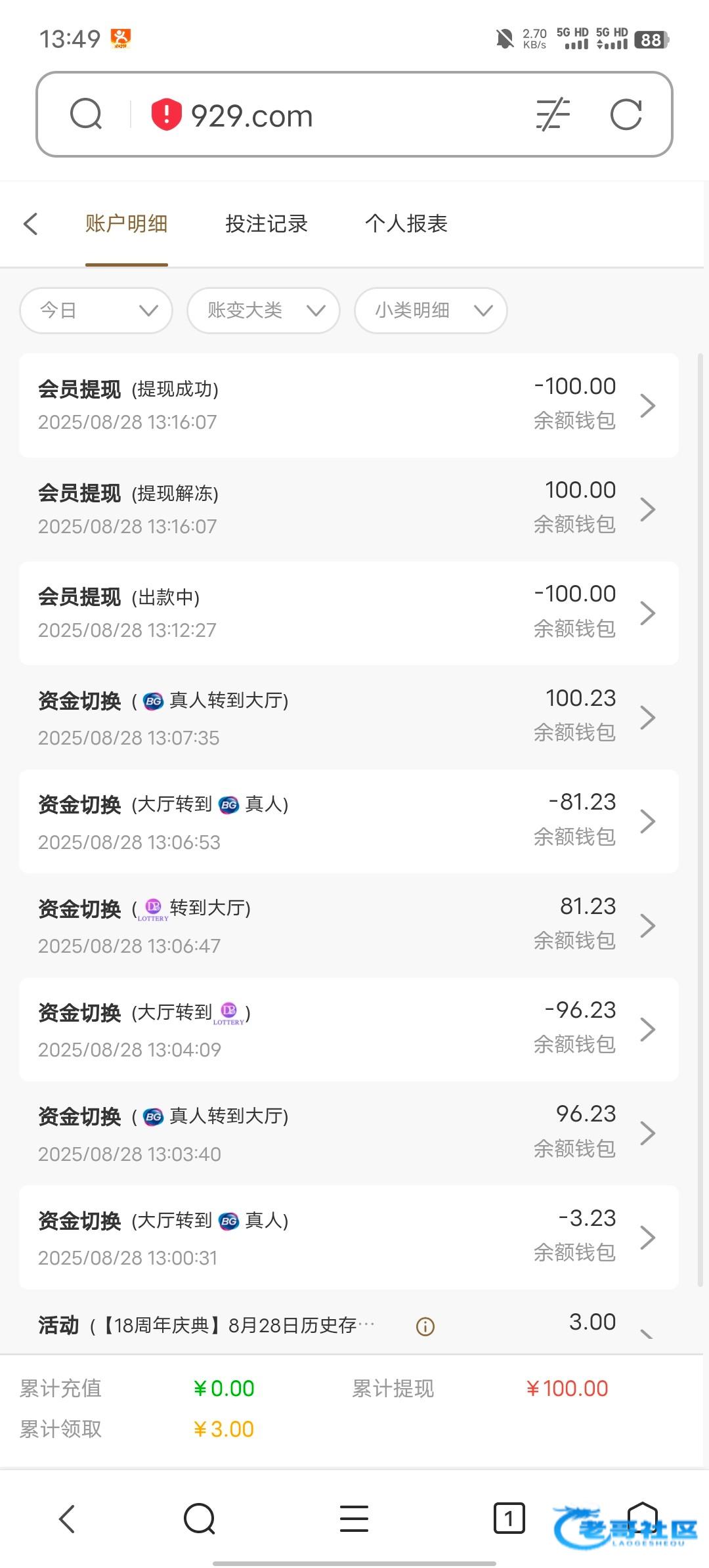The height and width of the screenshot is (1568, 709).
Task: Reload the page with refresh icon
Action: [x=626, y=115]
